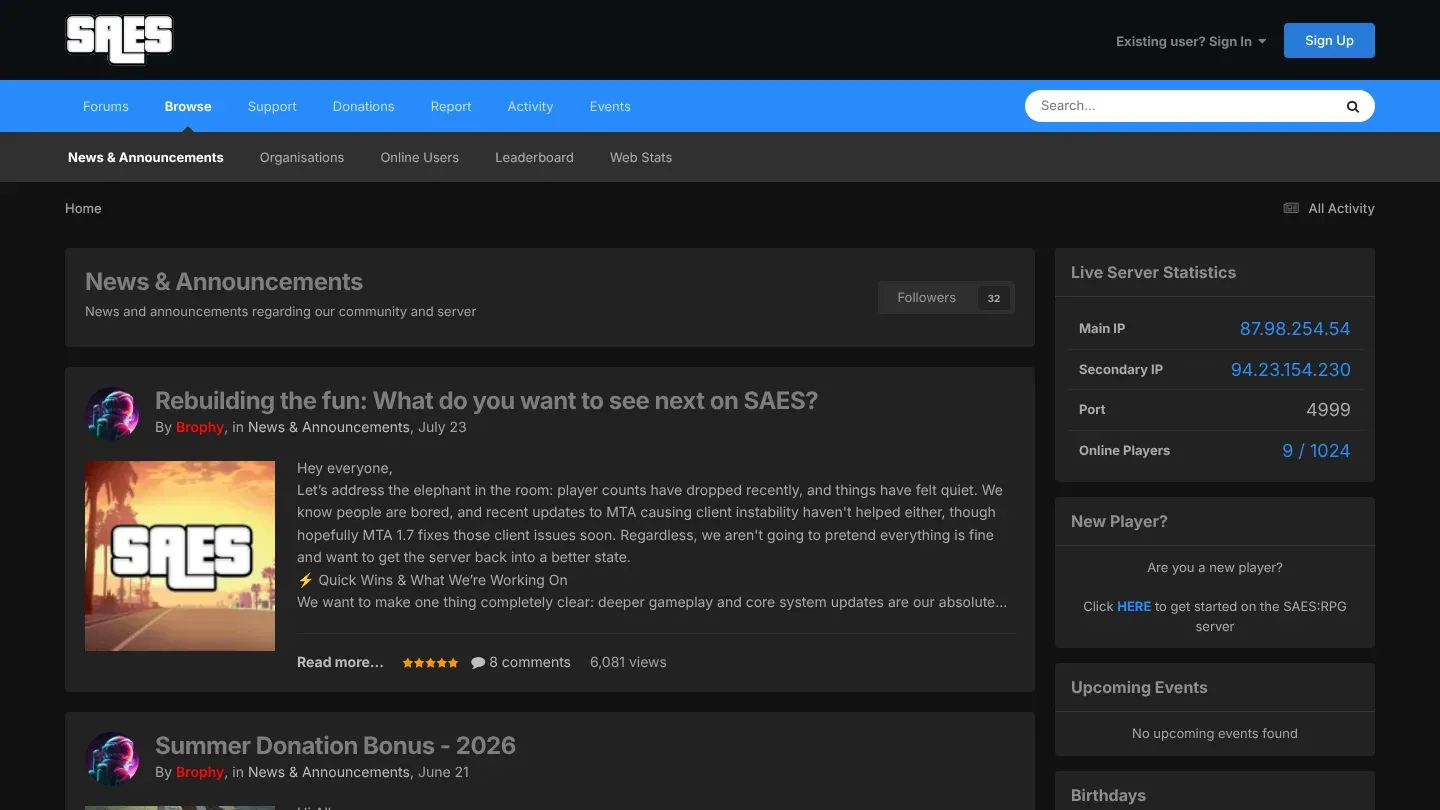Image resolution: width=1440 pixels, height=810 pixels.
Task: Open the Rebuilding the fun post title
Action: [x=486, y=401]
